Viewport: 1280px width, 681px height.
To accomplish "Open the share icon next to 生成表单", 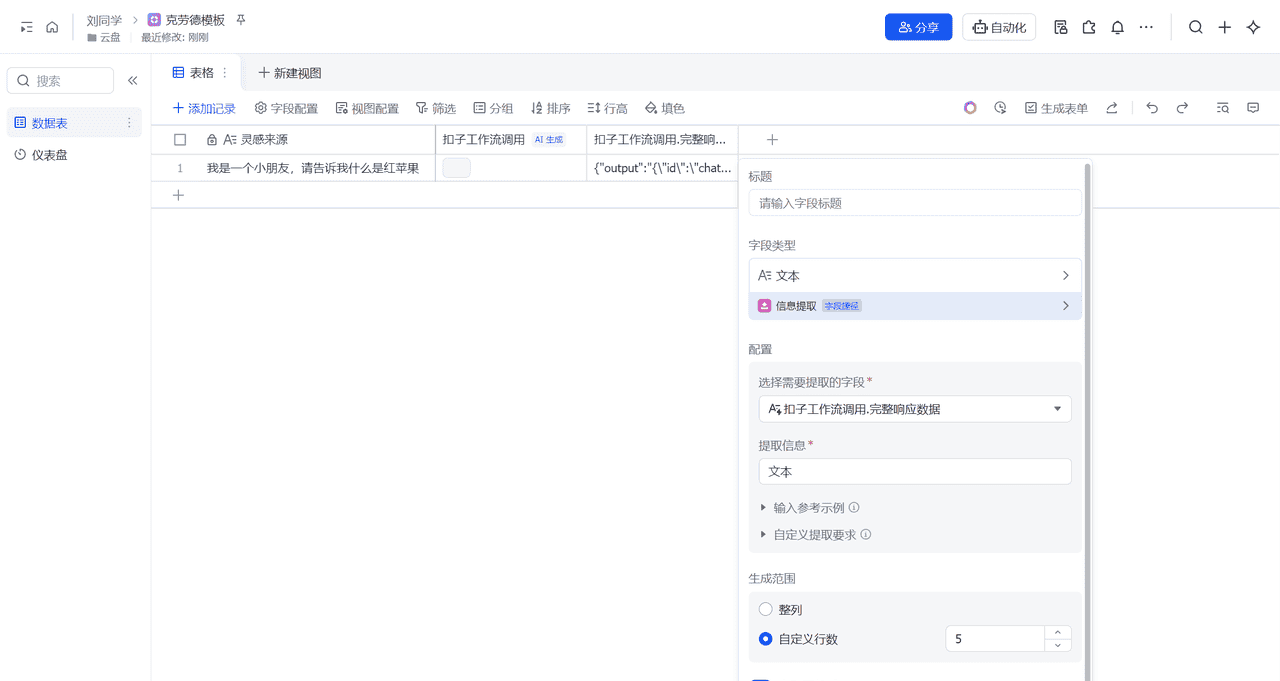I will [1112, 107].
